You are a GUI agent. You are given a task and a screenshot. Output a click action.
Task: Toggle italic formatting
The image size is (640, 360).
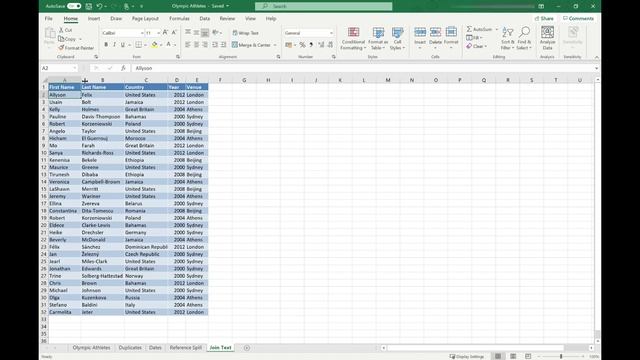pos(114,44)
